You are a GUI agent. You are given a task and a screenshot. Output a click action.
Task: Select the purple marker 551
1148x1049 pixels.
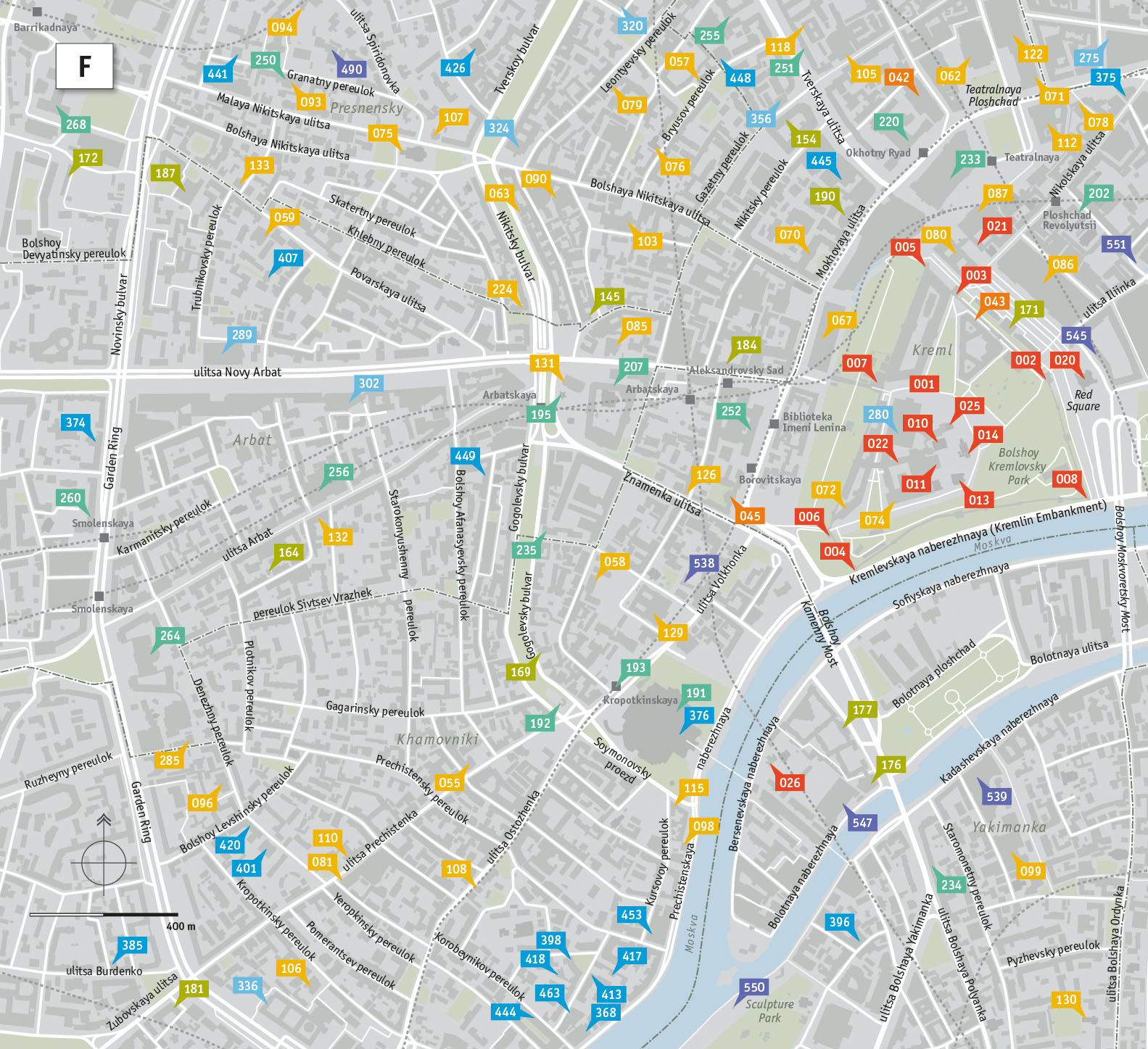click(x=1115, y=244)
